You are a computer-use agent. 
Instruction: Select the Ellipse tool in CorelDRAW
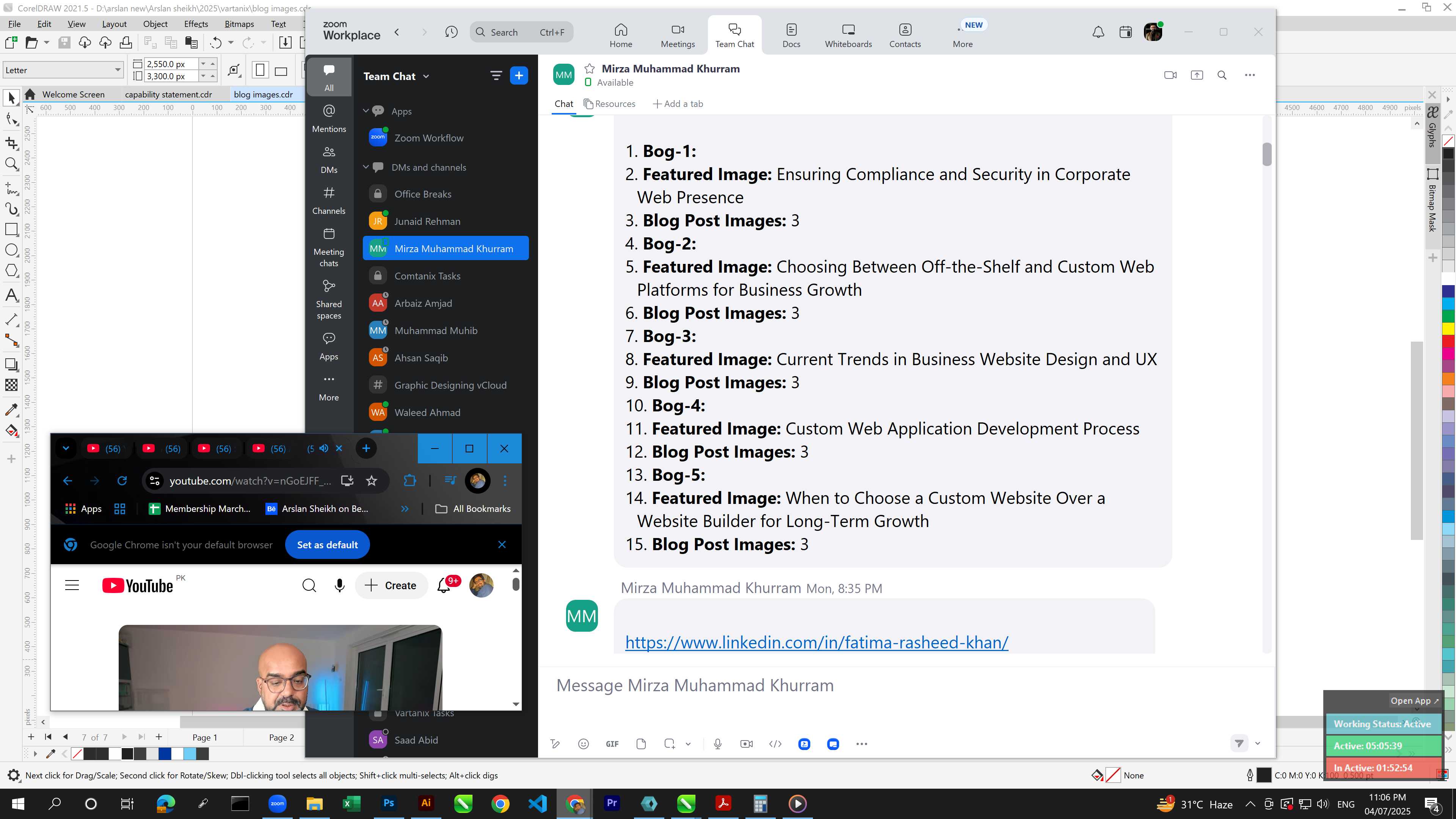click(x=11, y=250)
